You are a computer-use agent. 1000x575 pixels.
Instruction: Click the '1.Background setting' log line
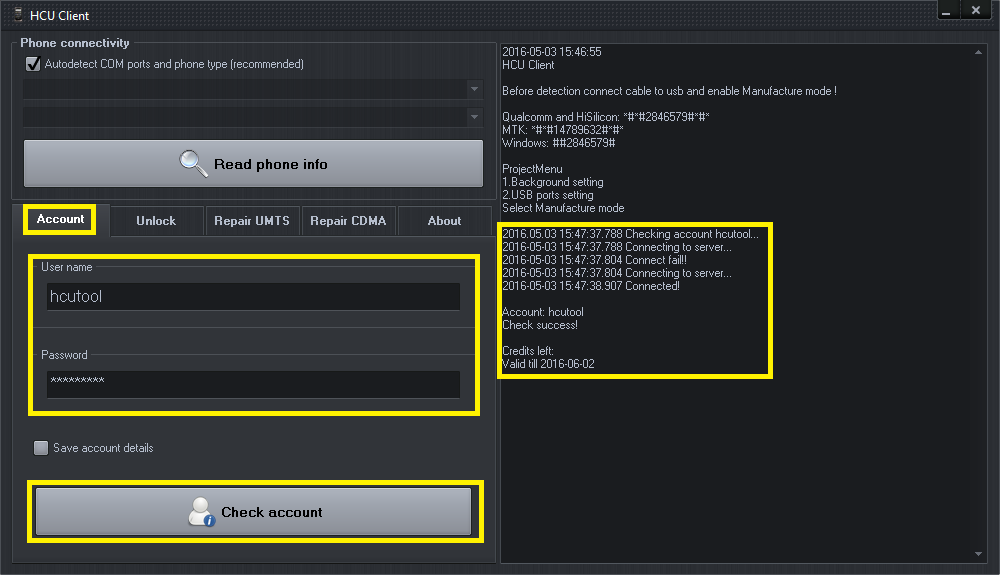552,182
